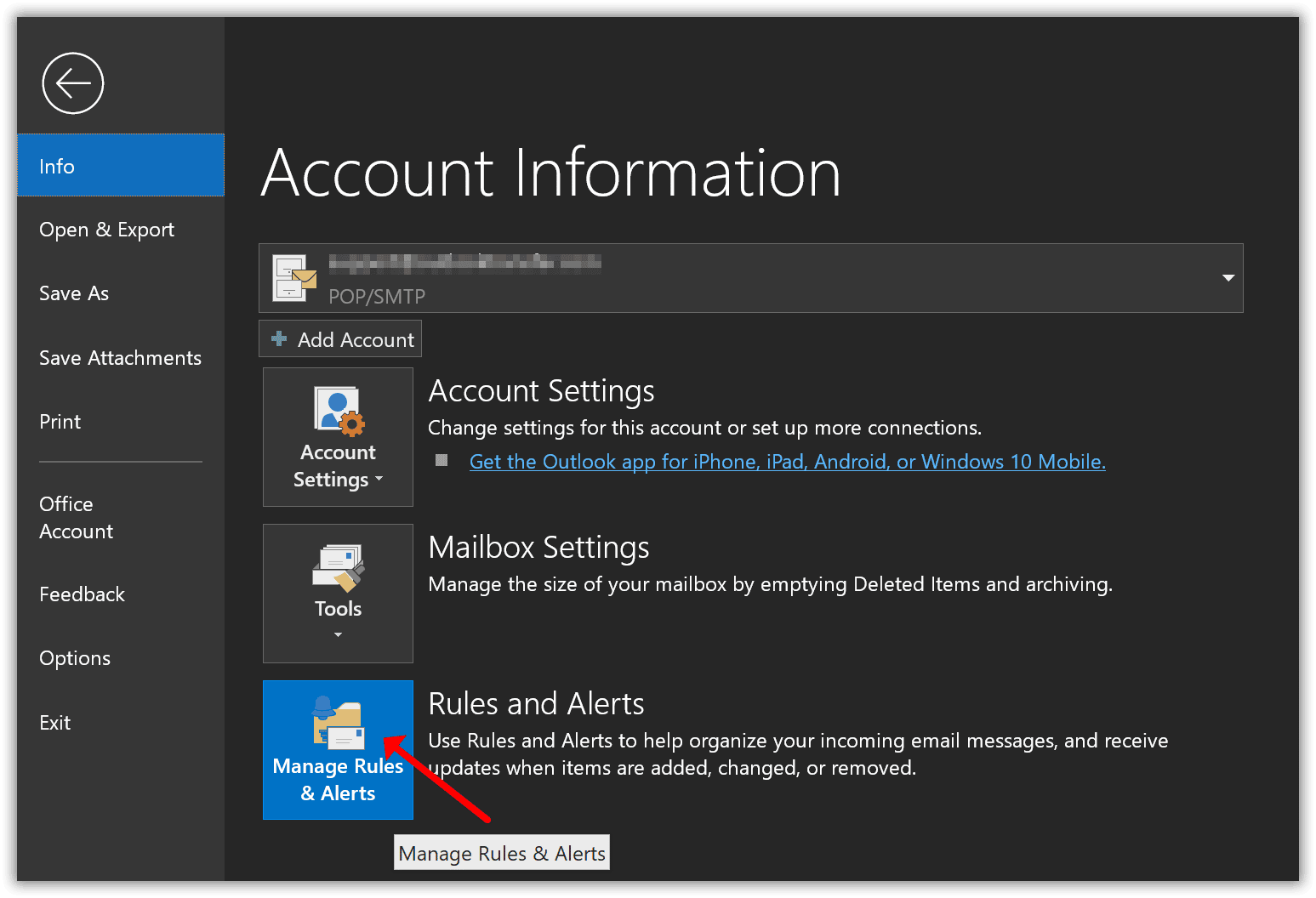Click the Rules and Alerts heading
Screen dimensions: 1316x898
pos(536,704)
